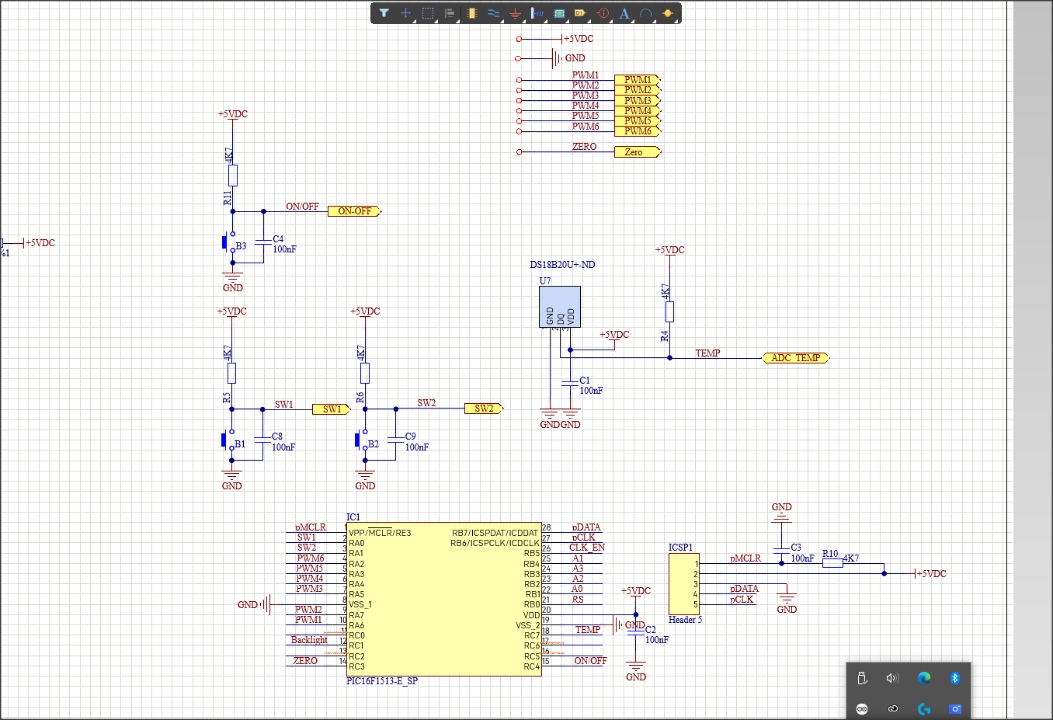Click the "IC1" designator text
This screenshot has width=1053, height=720.
353,517
